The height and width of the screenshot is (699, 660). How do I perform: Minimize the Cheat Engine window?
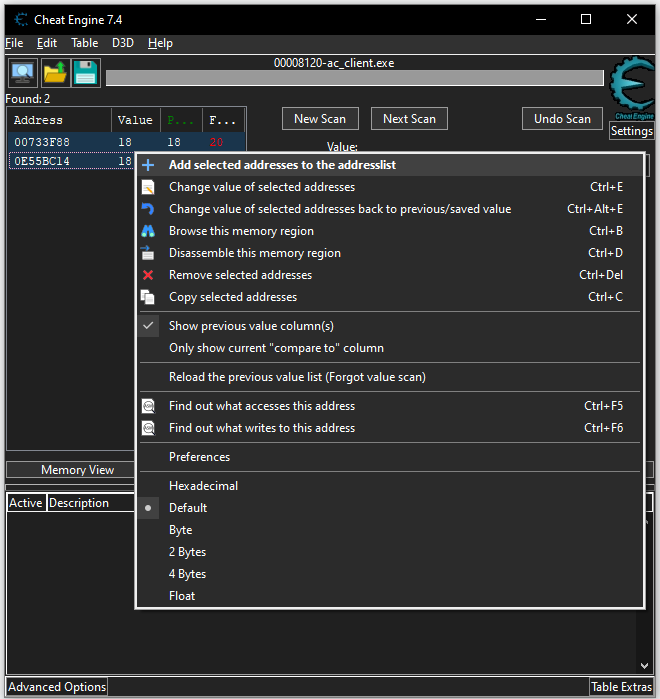pyautogui.click(x=541, y=20)
